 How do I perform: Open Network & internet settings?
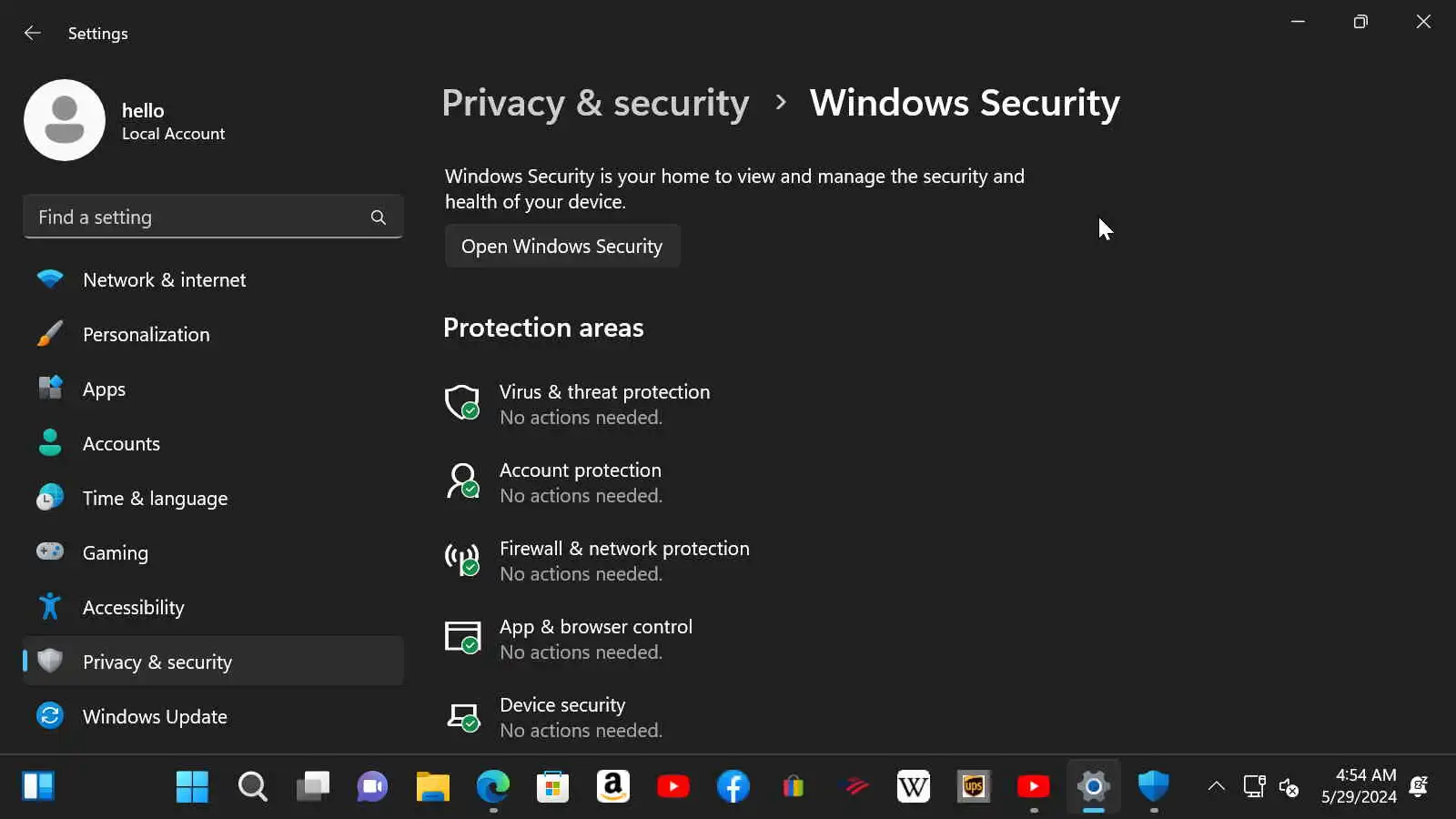click(x=164, y=280)
